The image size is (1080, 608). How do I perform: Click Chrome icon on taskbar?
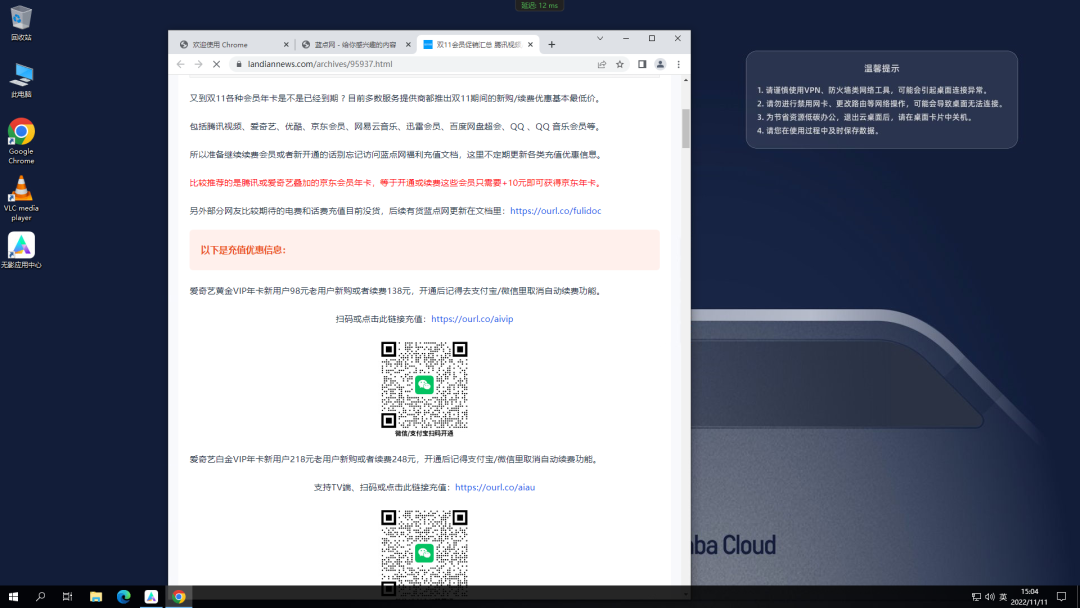point(179,597)
